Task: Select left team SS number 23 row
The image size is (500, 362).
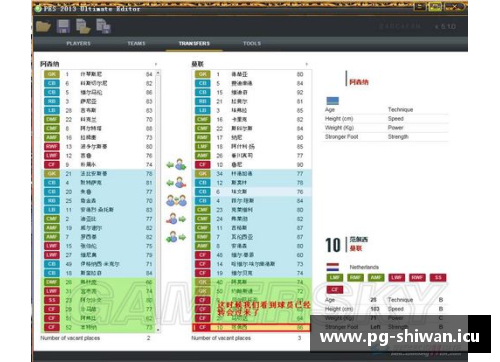Action: point(98,300)
